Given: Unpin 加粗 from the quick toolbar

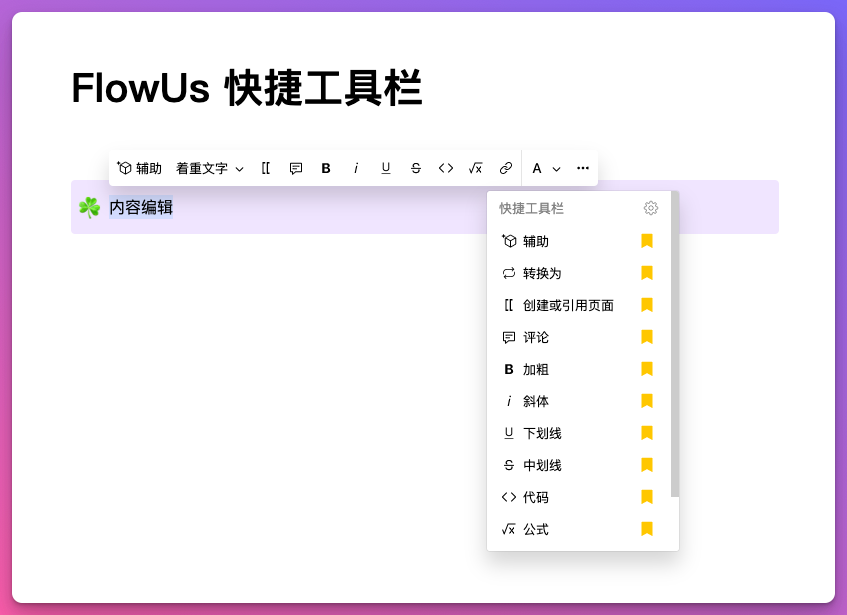Looking at the screenshot, I should point(647,369).
